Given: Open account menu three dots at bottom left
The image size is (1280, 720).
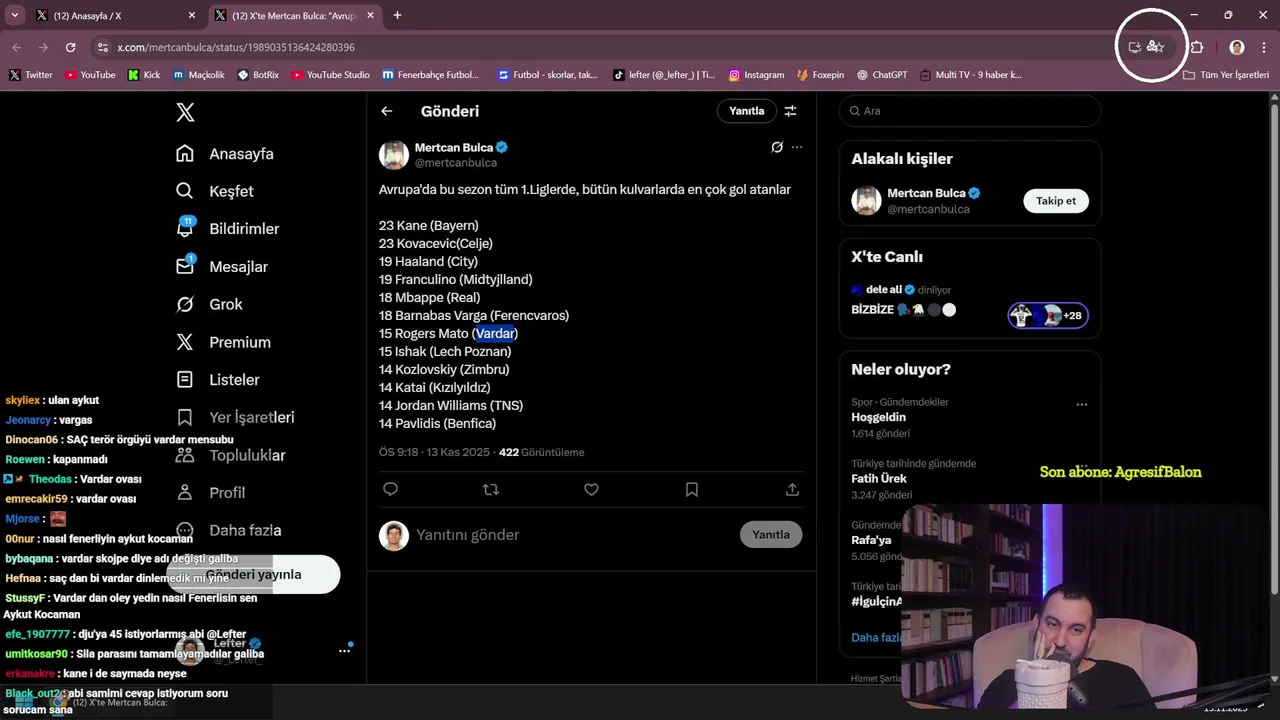Looking at the screenshot, I should coord(344,650).
